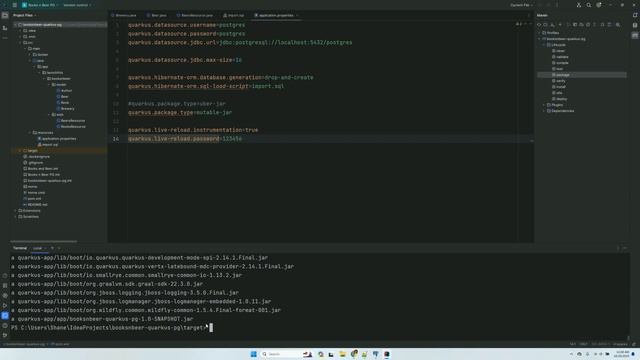Activate Terminal tool window icon in left stripe
Viewport: 640px width, 360px height.
point(5,316)
